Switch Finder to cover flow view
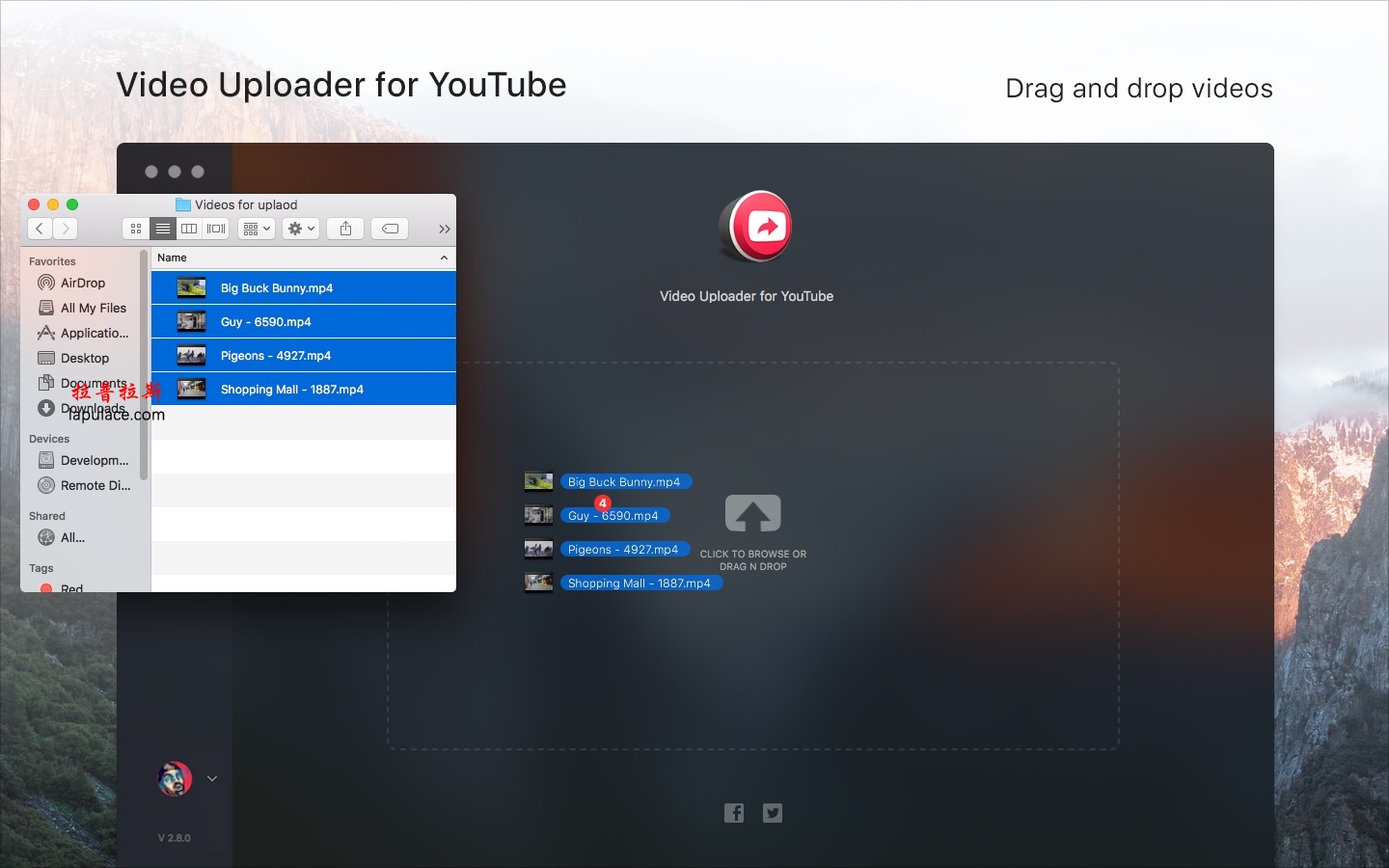1389x868 pixels. pyautogui.click(x=216, y=229)
